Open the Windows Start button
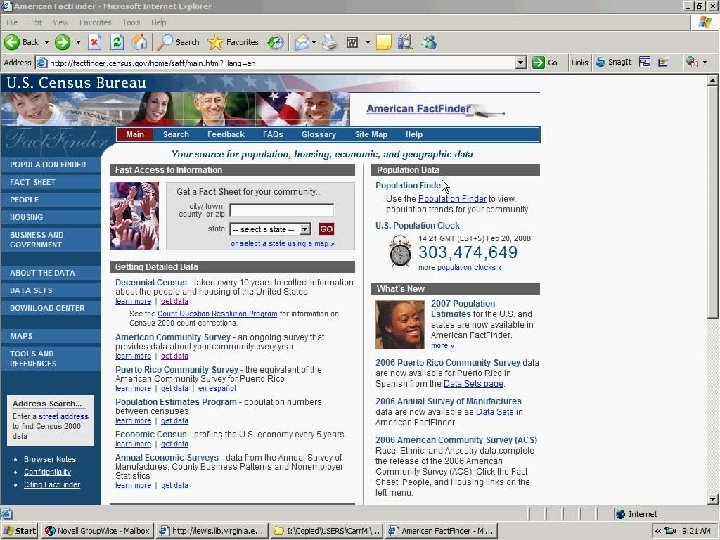The width and height of the screenshot is (720, 540). [20, 531]
